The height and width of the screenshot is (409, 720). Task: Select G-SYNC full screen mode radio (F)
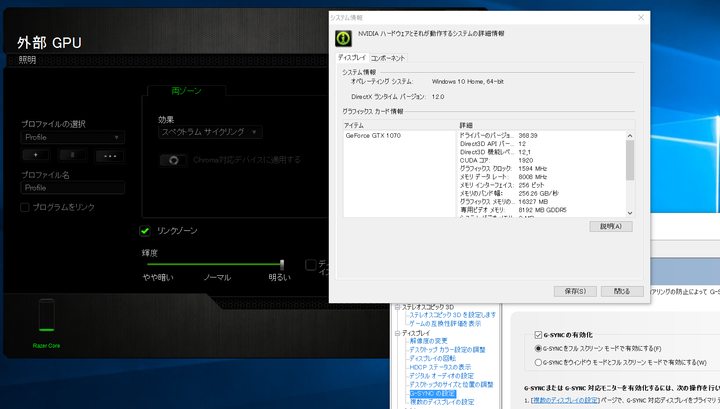coord(538,348)
